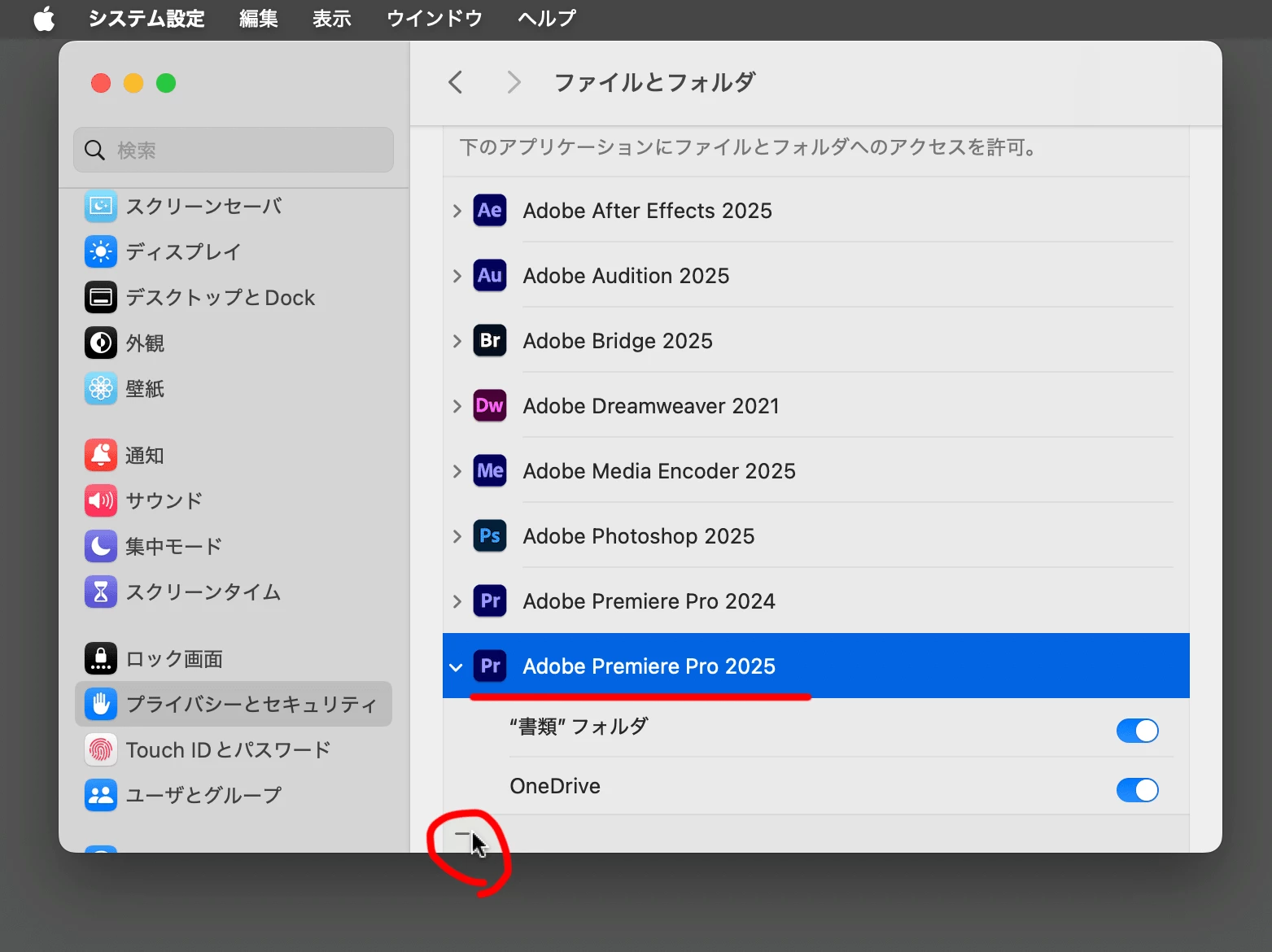
Task: Click the Adobe Bridge 2025 app icon
Action: [x=490, y=341]
